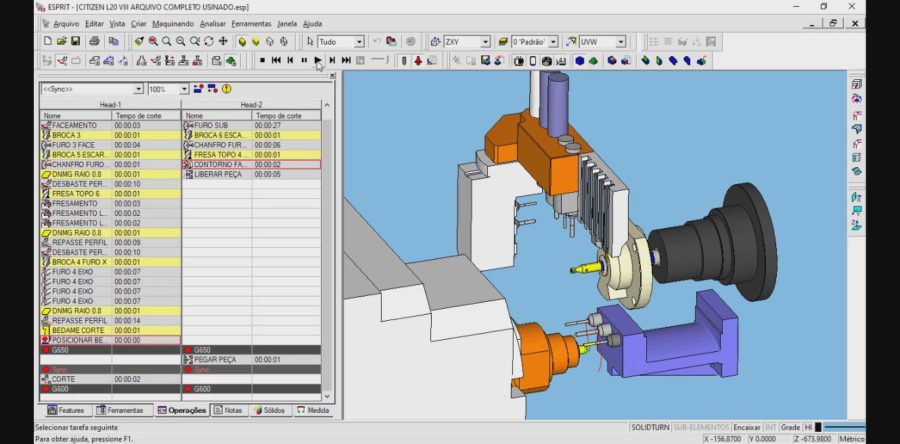The image size is (900, 444).
Task: Toggle Grade setting in status bar
Action: point(790,427)
